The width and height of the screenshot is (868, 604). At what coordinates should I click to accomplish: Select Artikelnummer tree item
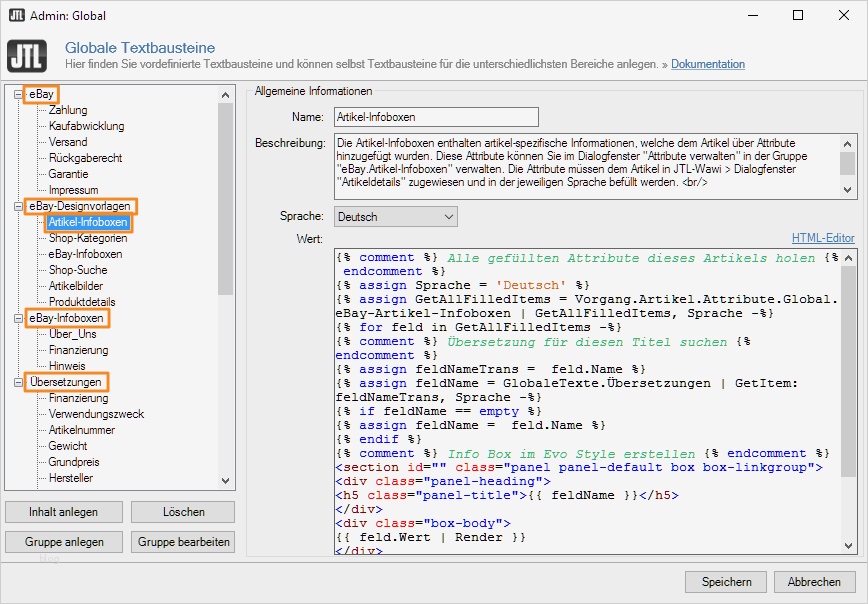82,430
